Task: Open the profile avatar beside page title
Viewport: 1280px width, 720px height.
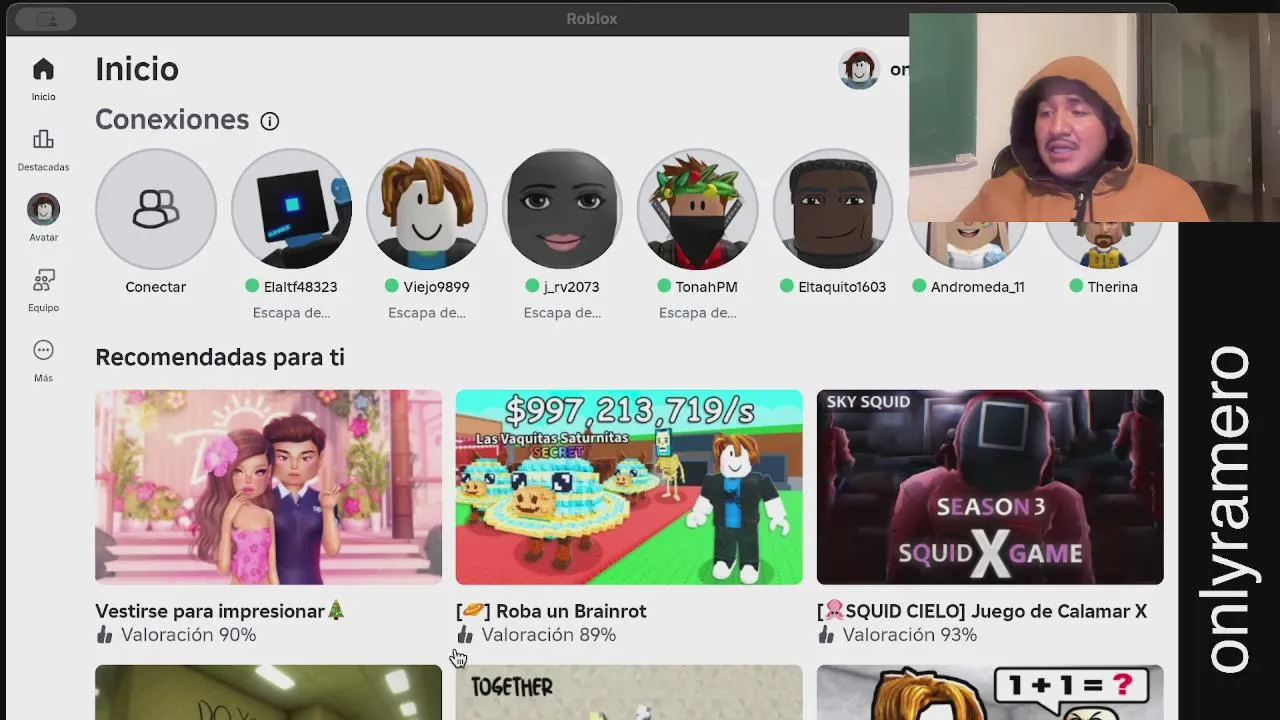Action: pyautogui.click(x=859, y=69)
